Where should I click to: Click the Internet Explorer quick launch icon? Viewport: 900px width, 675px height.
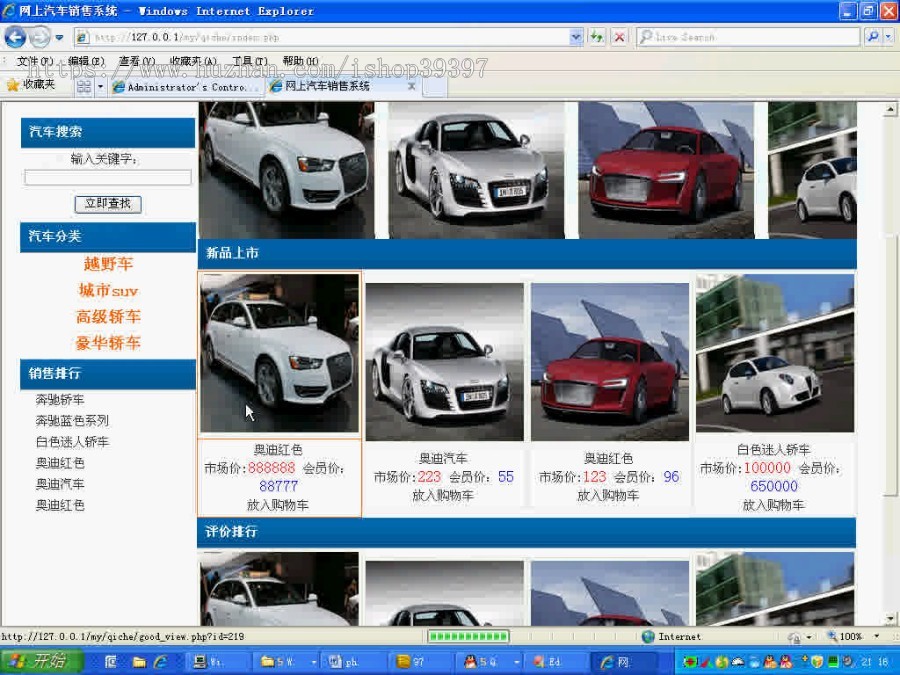coord(160,662)
